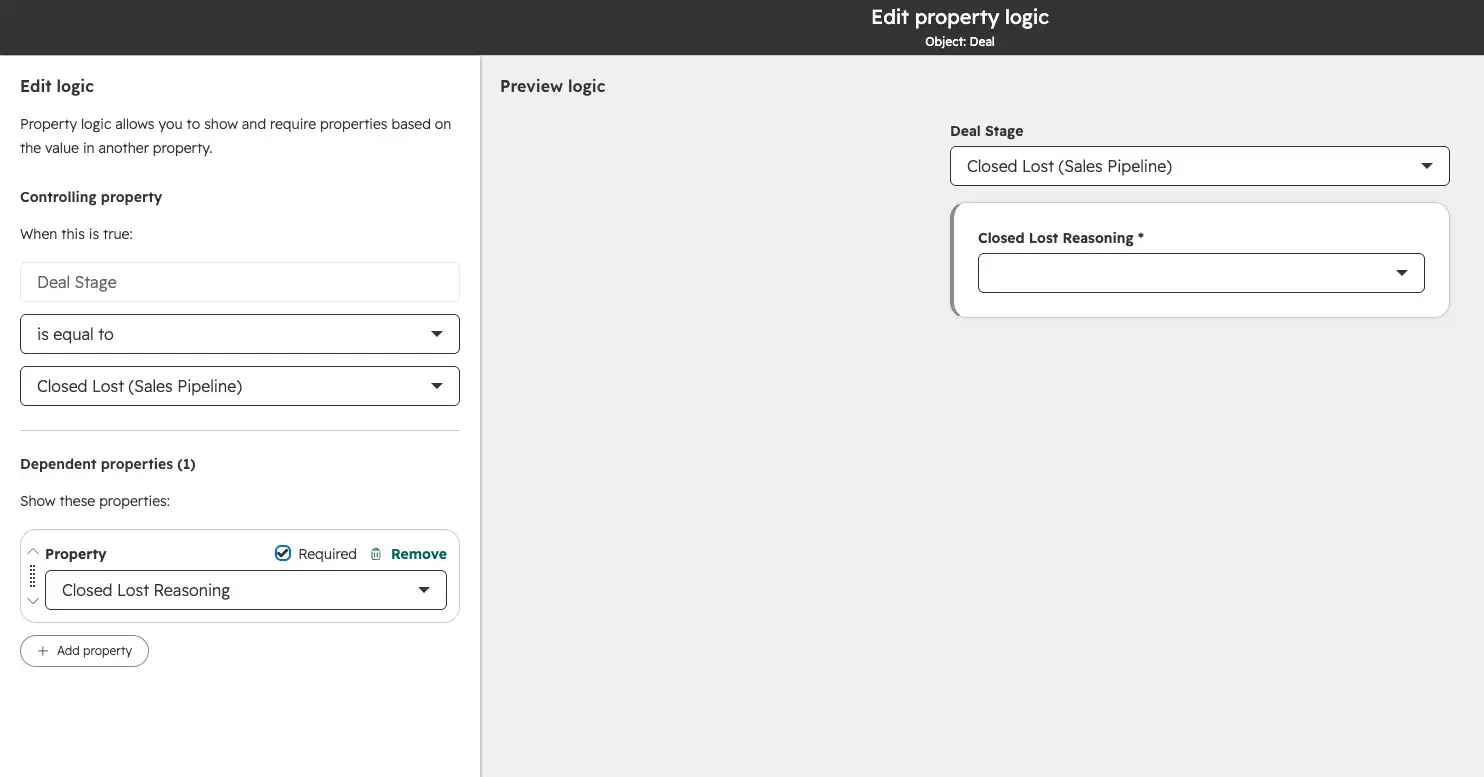Click the 'Closed Lost Reasoning *' preview label
The image size is (1484, 777).
(x=1061, y=238)
